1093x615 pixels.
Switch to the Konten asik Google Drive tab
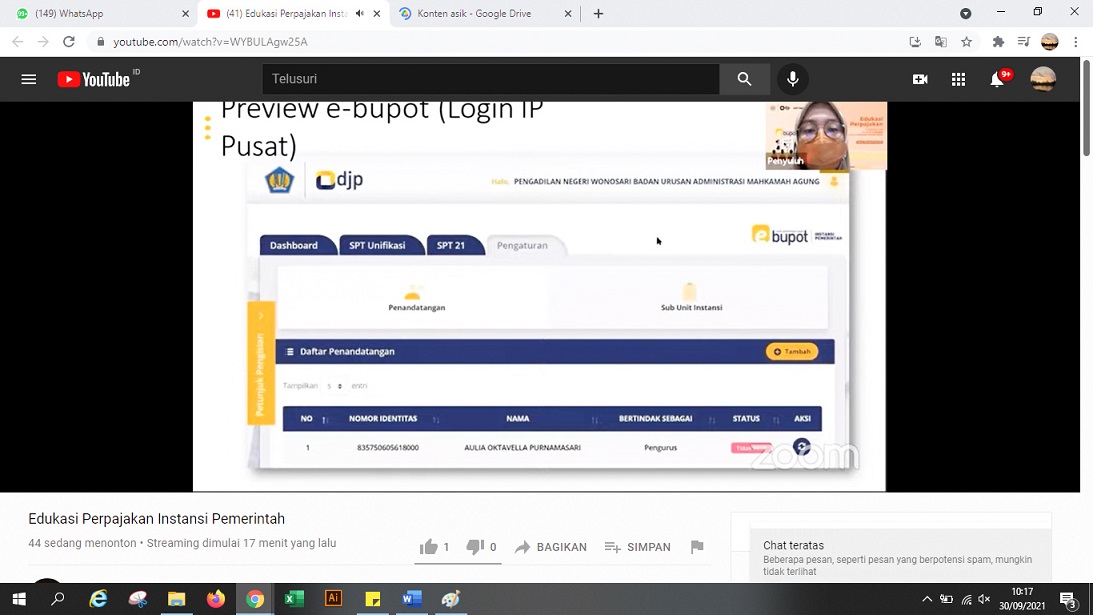point(475,14)
